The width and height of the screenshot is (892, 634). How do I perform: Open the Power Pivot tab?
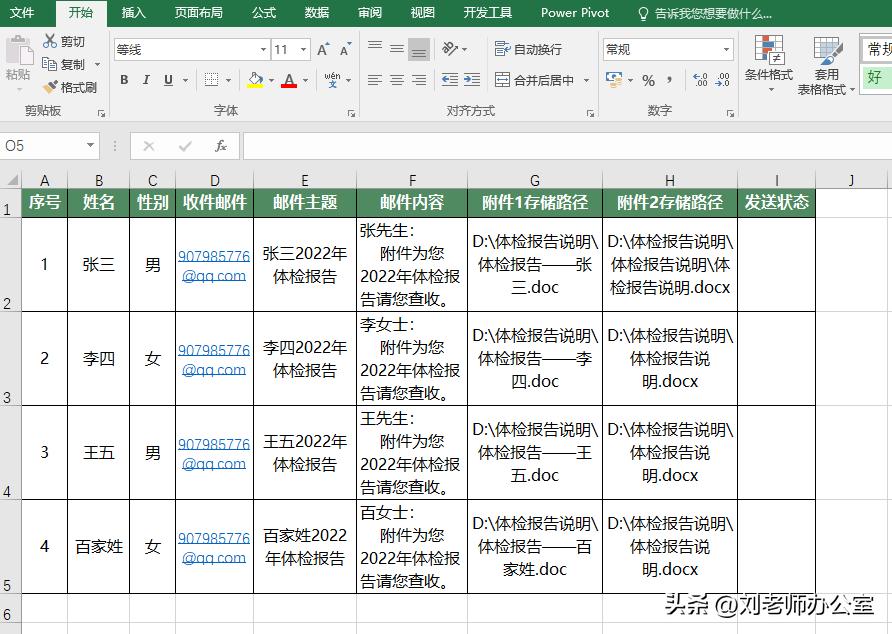[575, 13]
